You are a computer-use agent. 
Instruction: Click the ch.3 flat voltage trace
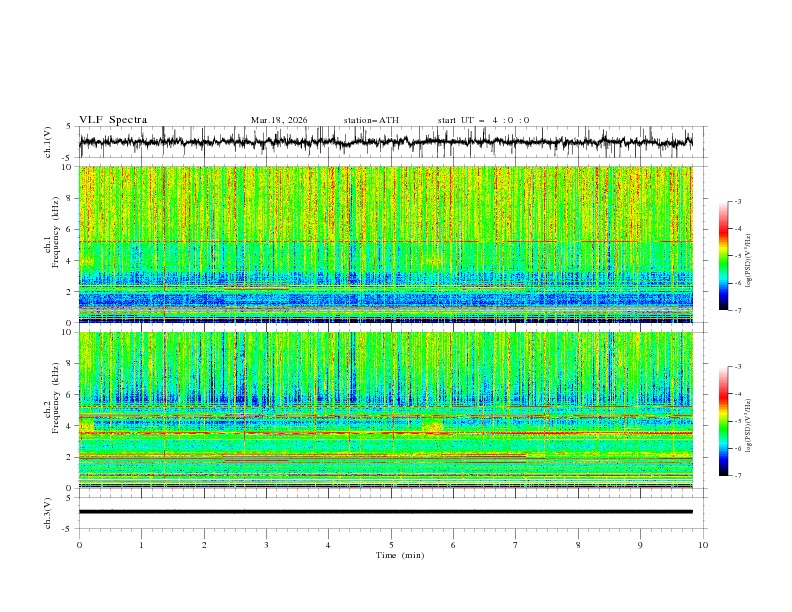click(385, 512)
